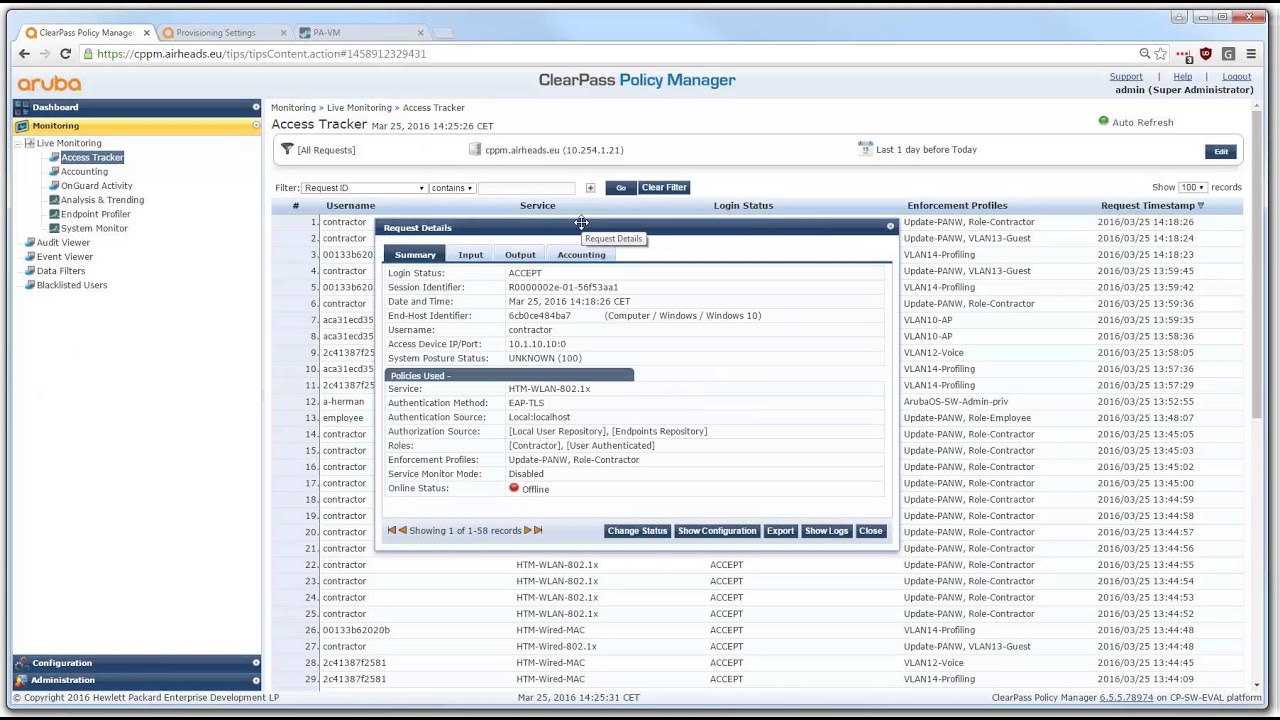Bookmark this page with the star icon
1280x720 pixels.
coord(1161,54)
